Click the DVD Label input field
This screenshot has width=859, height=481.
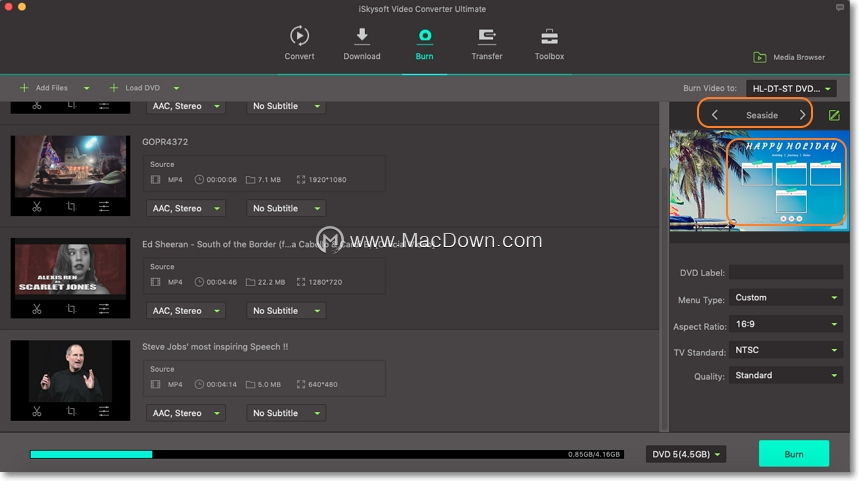786,272
